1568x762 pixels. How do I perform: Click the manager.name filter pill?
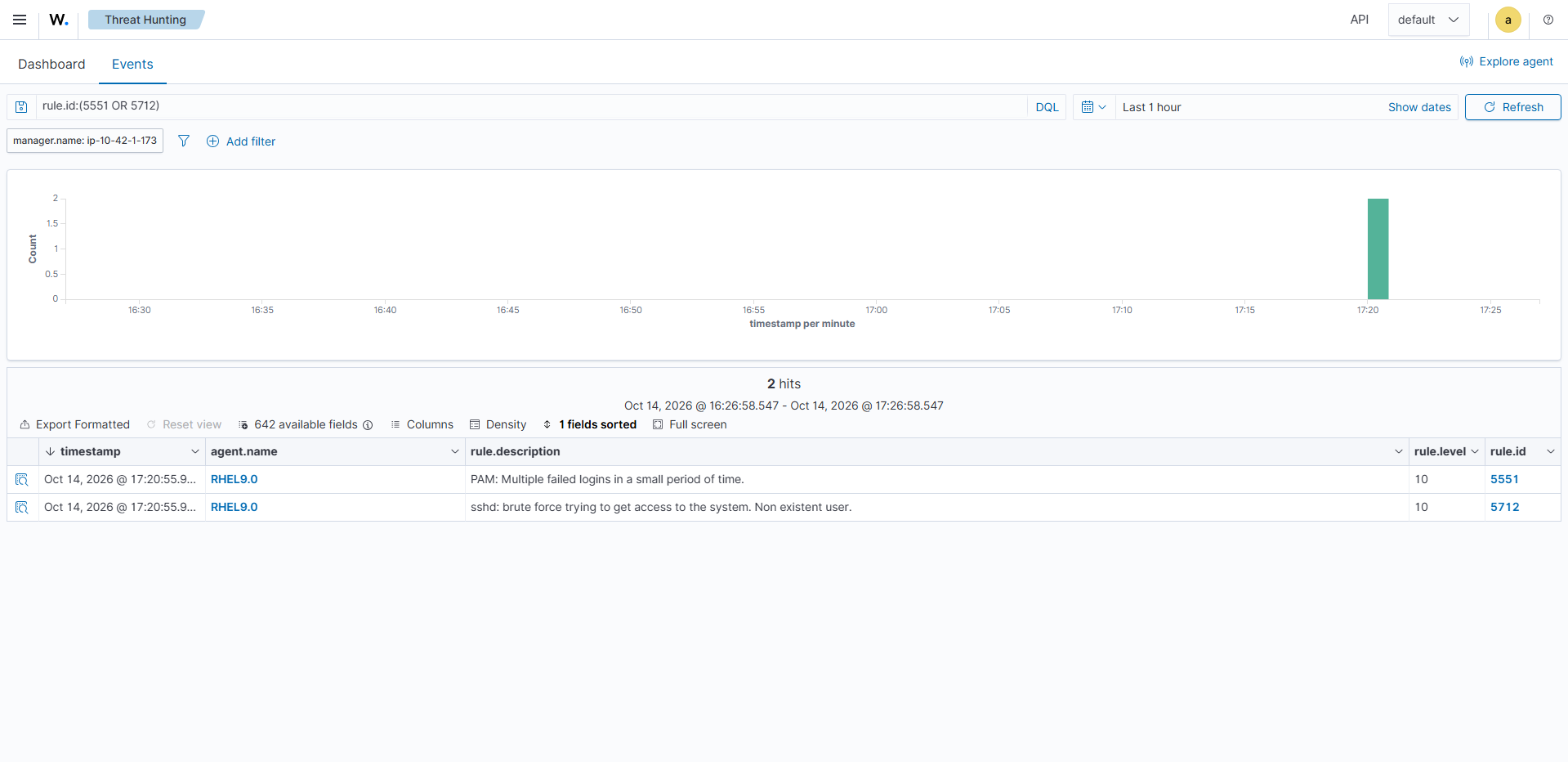coord(85,141)
